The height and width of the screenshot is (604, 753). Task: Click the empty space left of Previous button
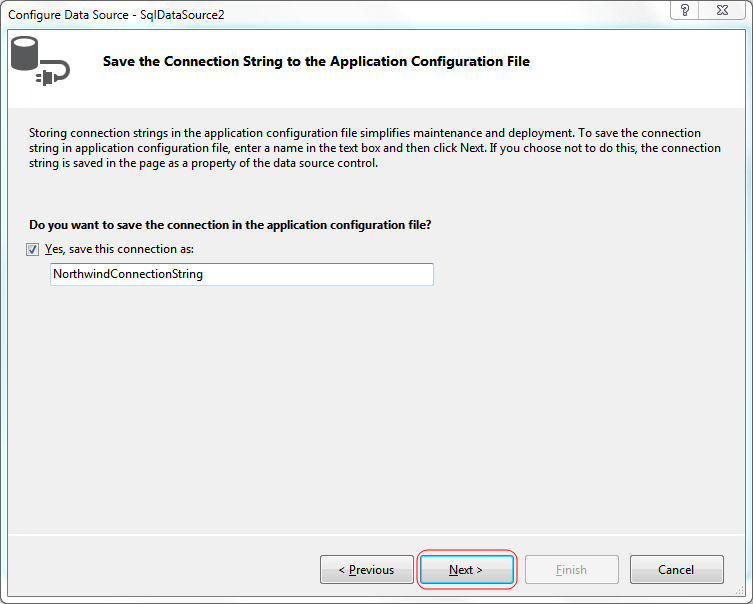tap(160, 570)
